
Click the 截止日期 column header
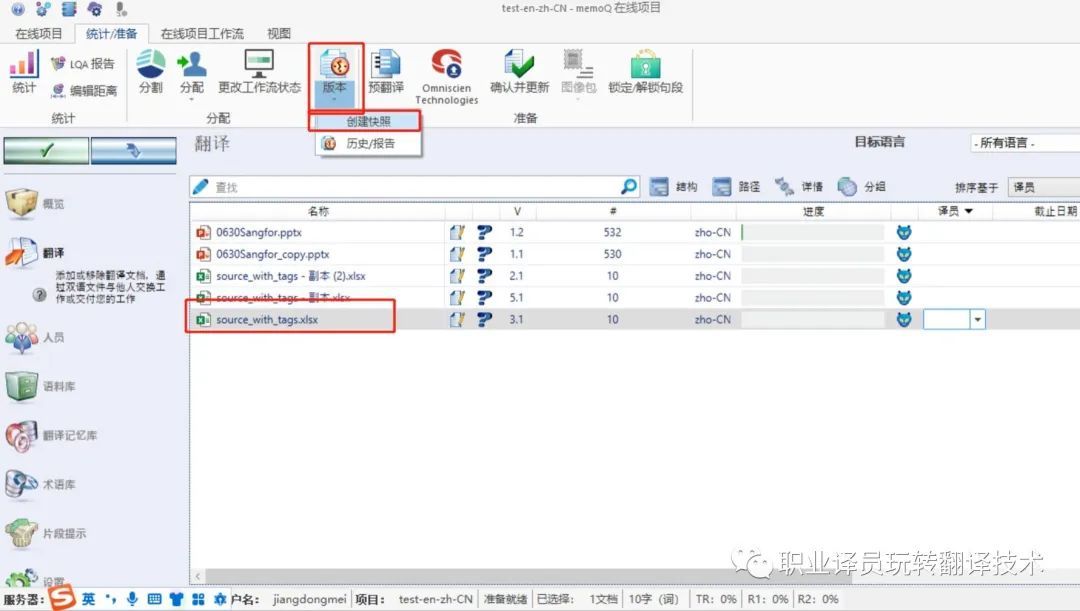click(x=1054, y=211)
